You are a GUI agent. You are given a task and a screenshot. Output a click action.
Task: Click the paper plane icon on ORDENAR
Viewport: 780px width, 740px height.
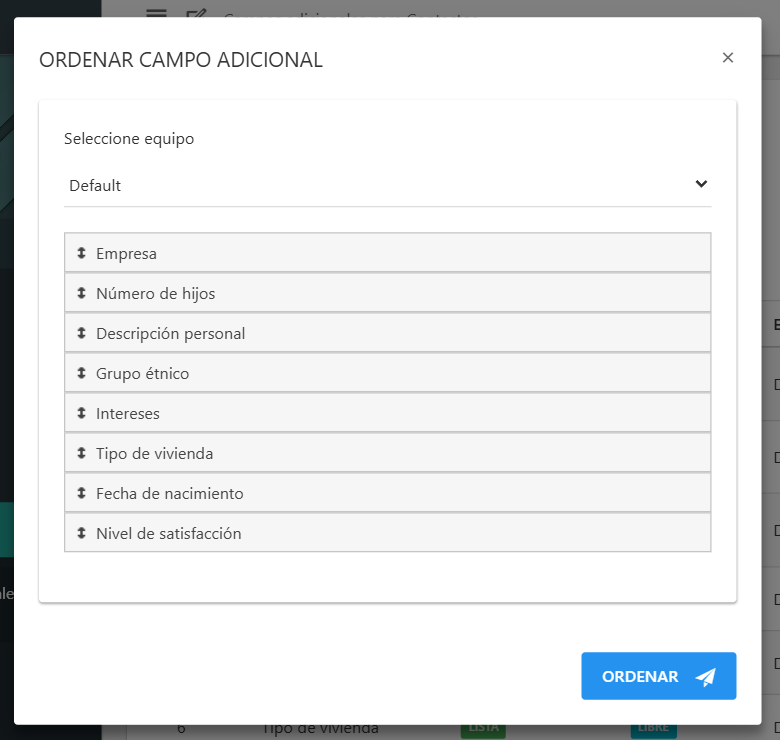pyautogui.click(x=705, y=677)
